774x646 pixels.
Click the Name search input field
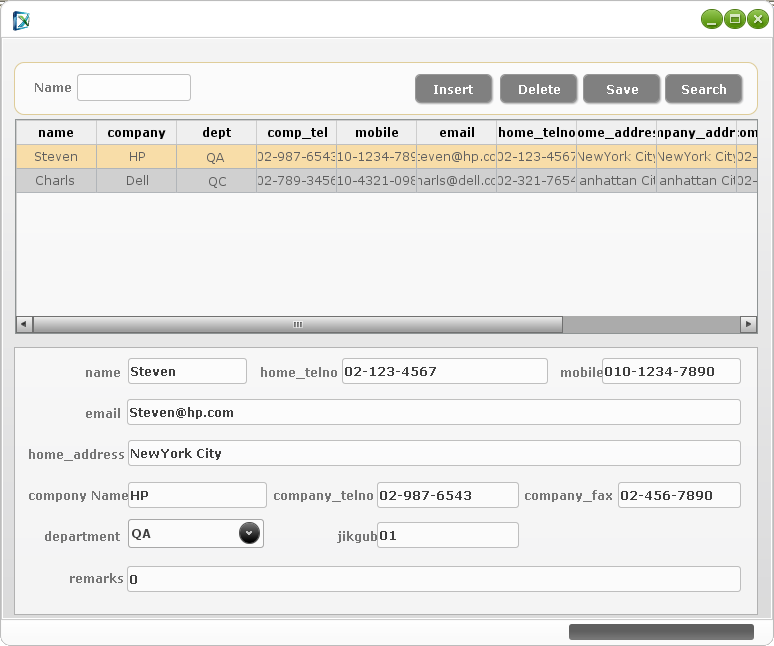coord(134,88)
